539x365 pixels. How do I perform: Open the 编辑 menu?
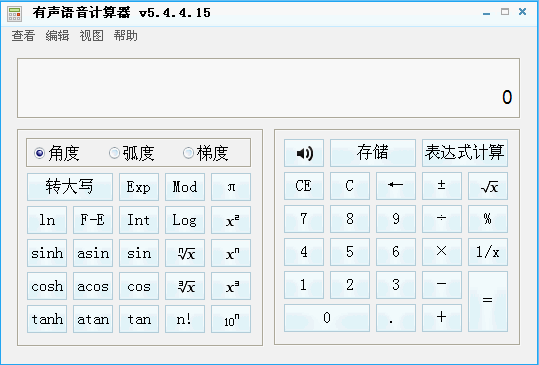pyautogui.click(x=57, y=36)
